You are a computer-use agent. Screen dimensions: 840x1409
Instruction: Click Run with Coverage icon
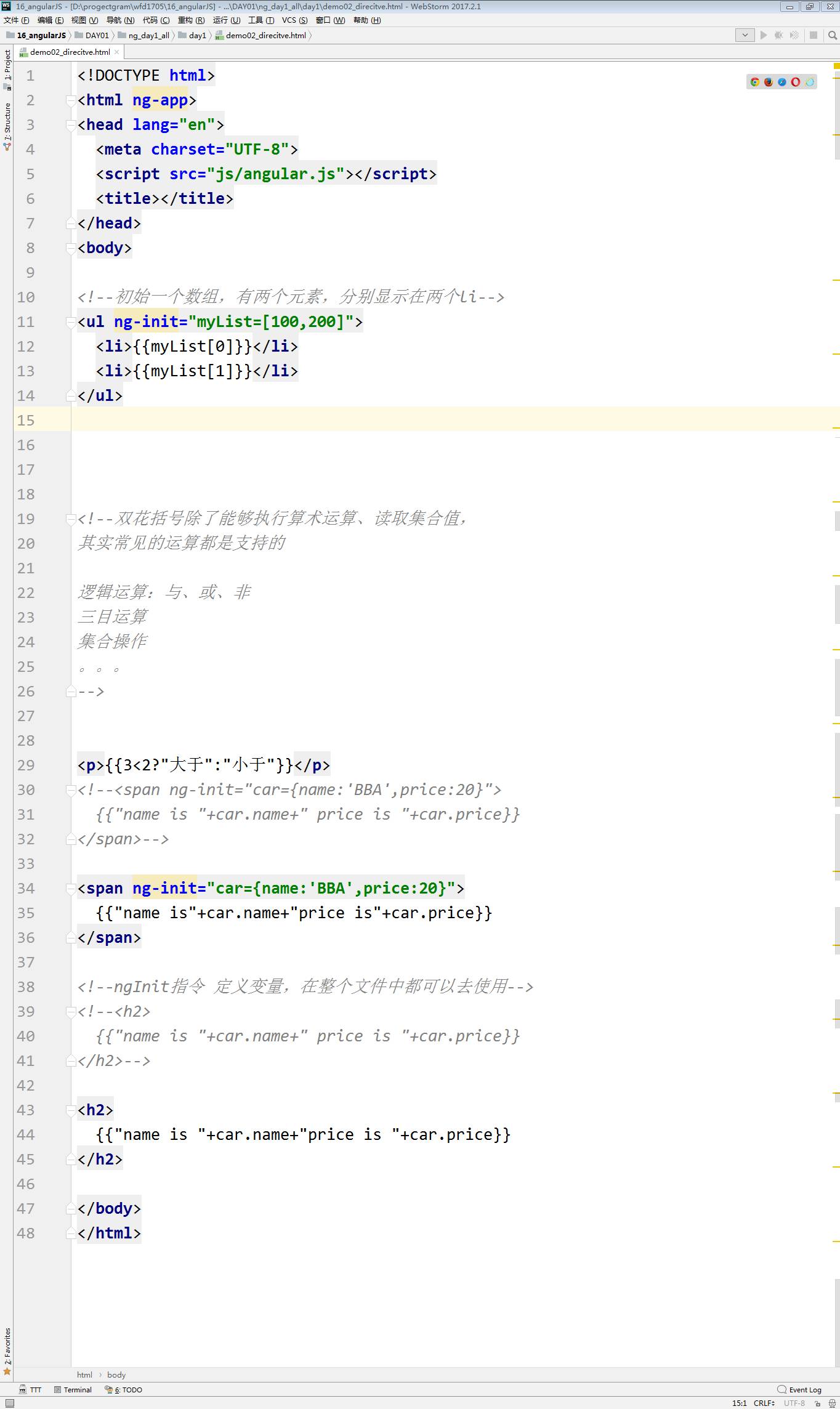(x=794, y=35)
